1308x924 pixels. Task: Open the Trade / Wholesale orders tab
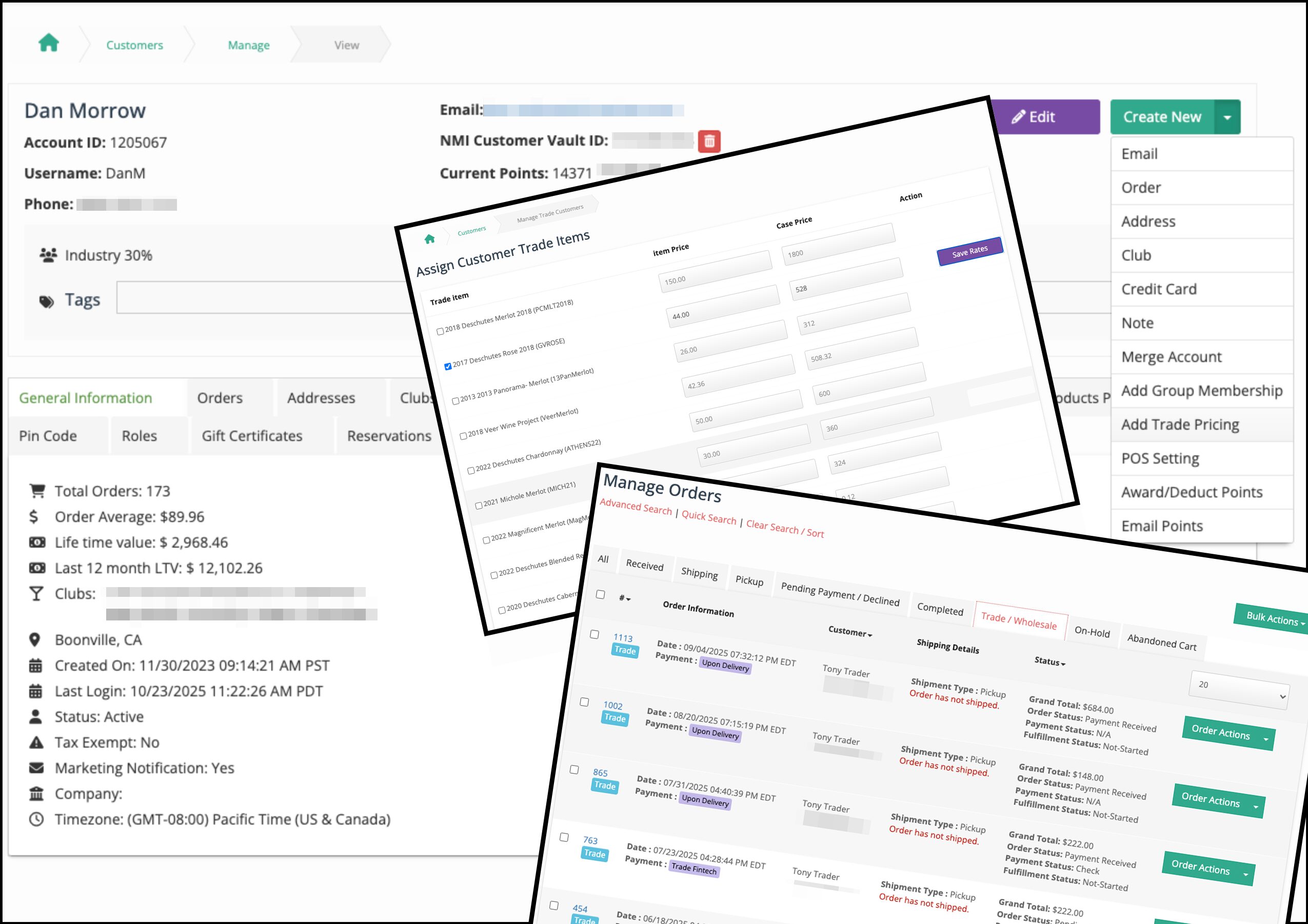(1018, 619)
